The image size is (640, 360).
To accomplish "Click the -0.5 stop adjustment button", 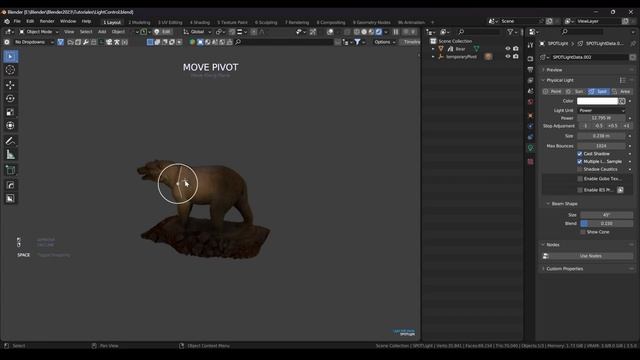I will (599, 126).
